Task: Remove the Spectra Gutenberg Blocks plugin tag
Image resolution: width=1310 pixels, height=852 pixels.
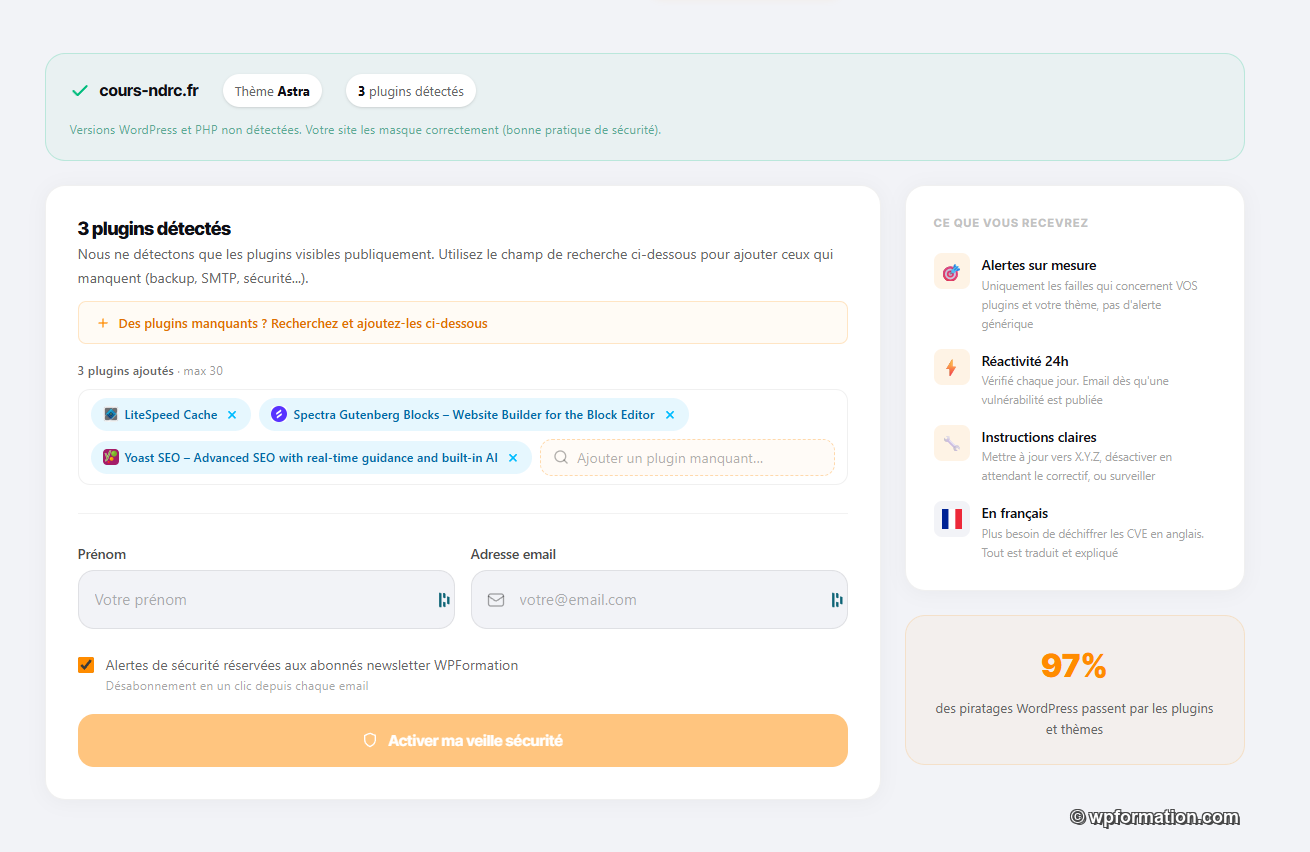Action: tap(670, 415)
